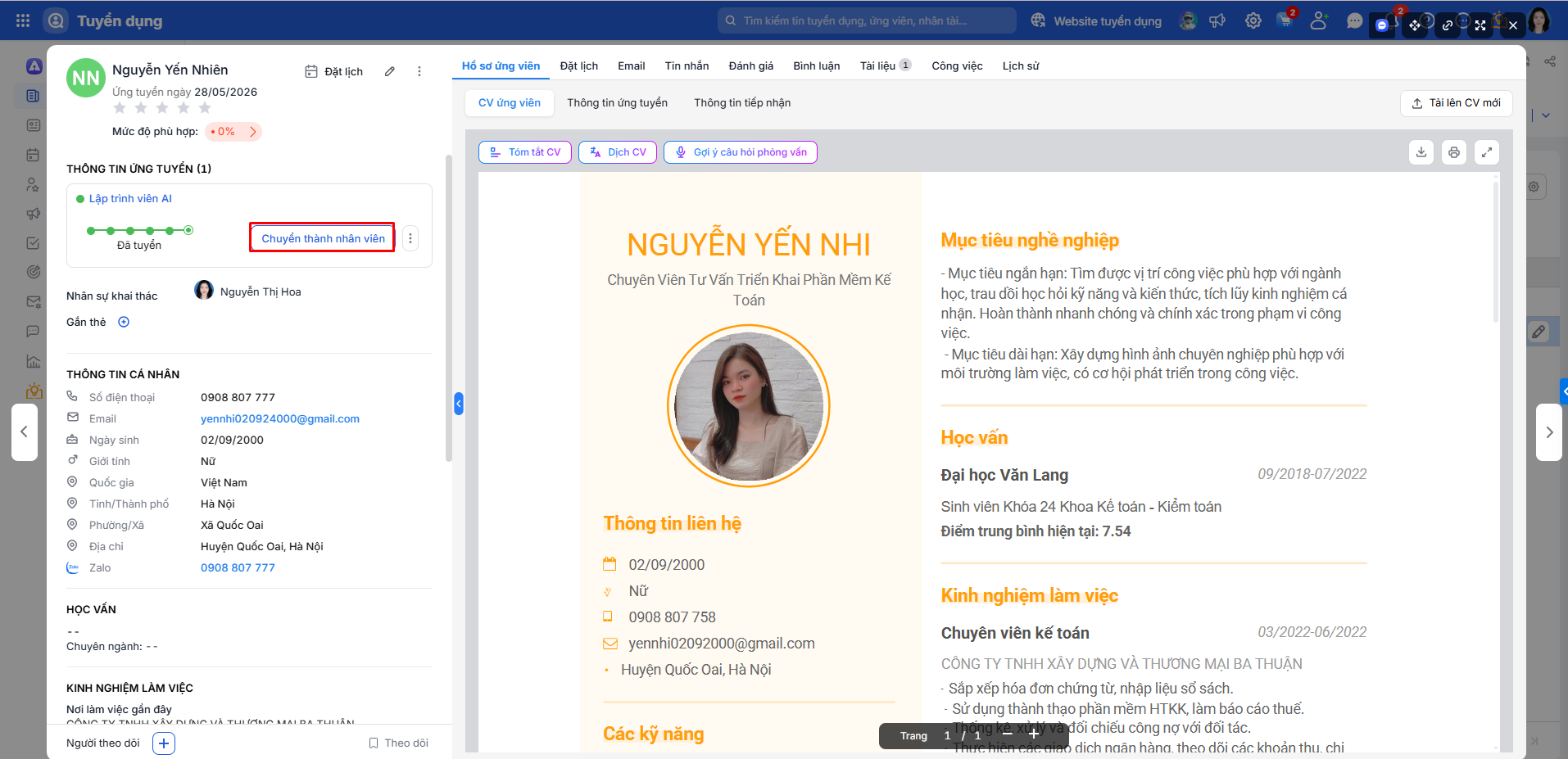Open the Lập trình viên AI job link

click(x=130, y=199)
